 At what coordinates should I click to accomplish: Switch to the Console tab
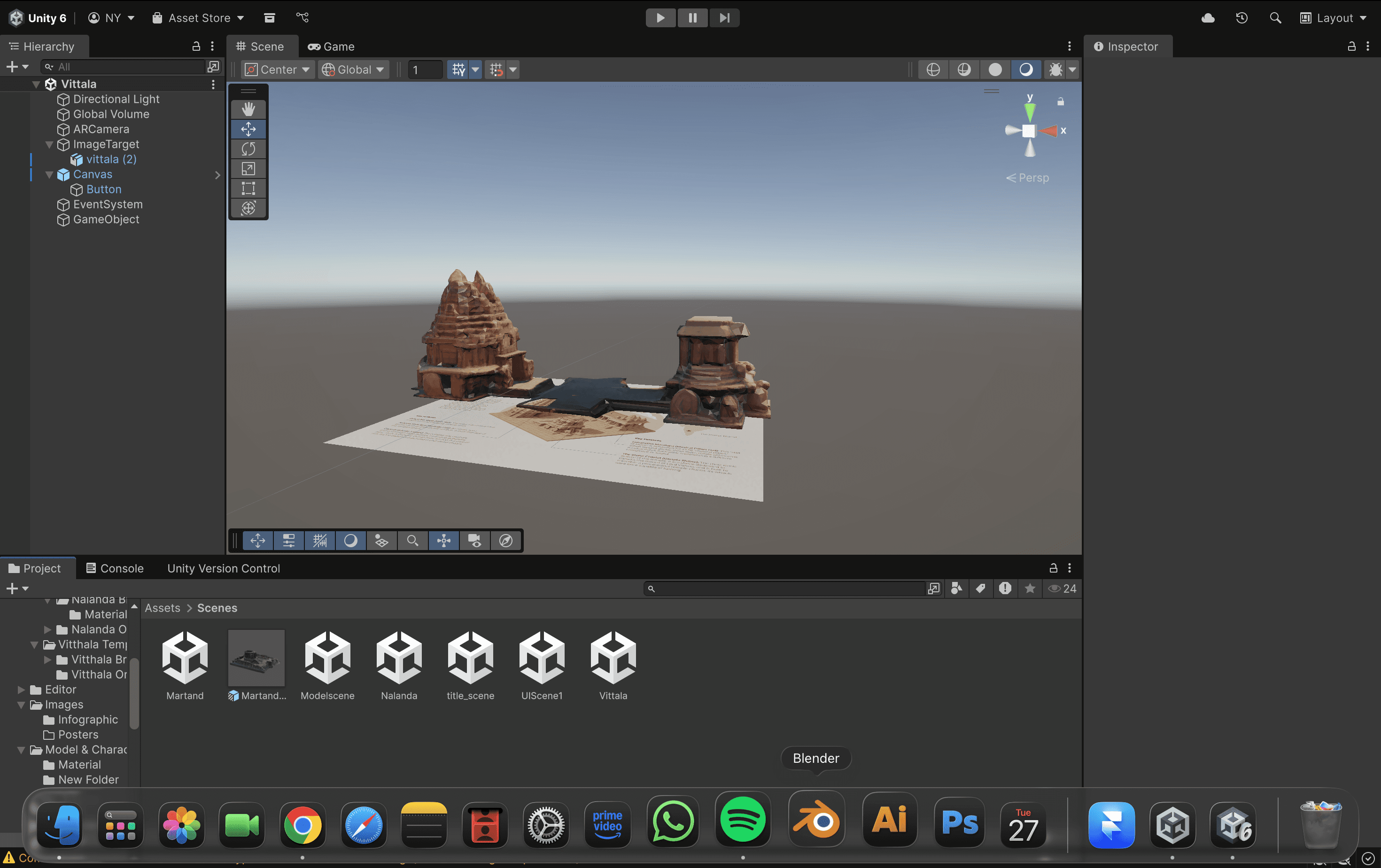pos(115,568)
